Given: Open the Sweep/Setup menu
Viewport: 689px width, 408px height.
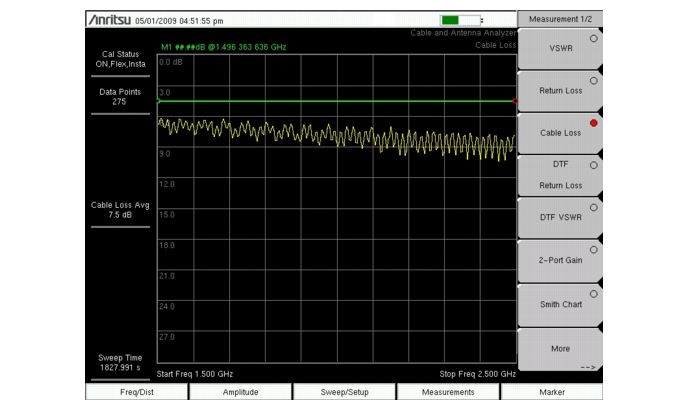Looking at the screenshot, I should (x=344, y=392).
